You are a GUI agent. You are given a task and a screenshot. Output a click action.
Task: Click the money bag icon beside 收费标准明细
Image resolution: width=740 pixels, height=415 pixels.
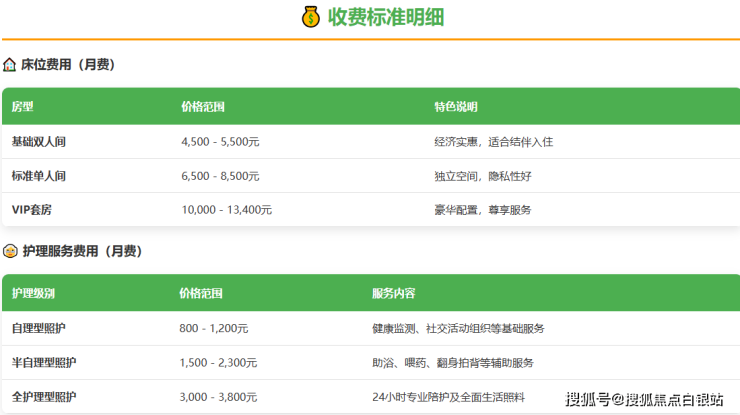311,17
